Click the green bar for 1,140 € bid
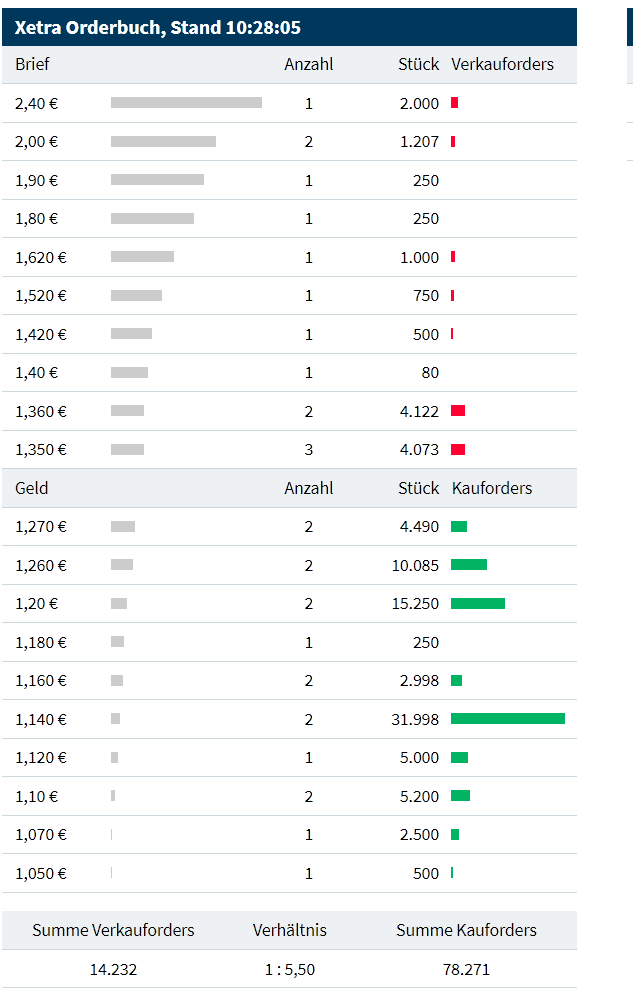Viewport: 633px width, 988px height. (x=507, y=719)
